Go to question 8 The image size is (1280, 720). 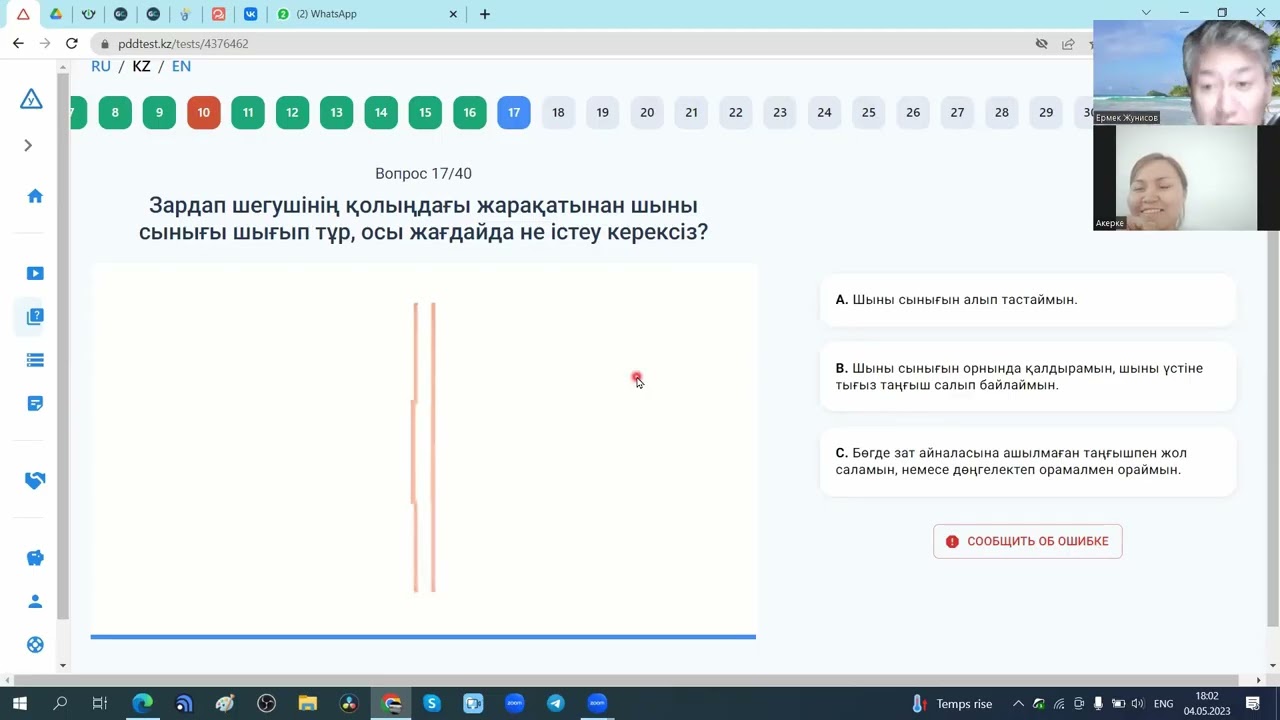[115, 112]
